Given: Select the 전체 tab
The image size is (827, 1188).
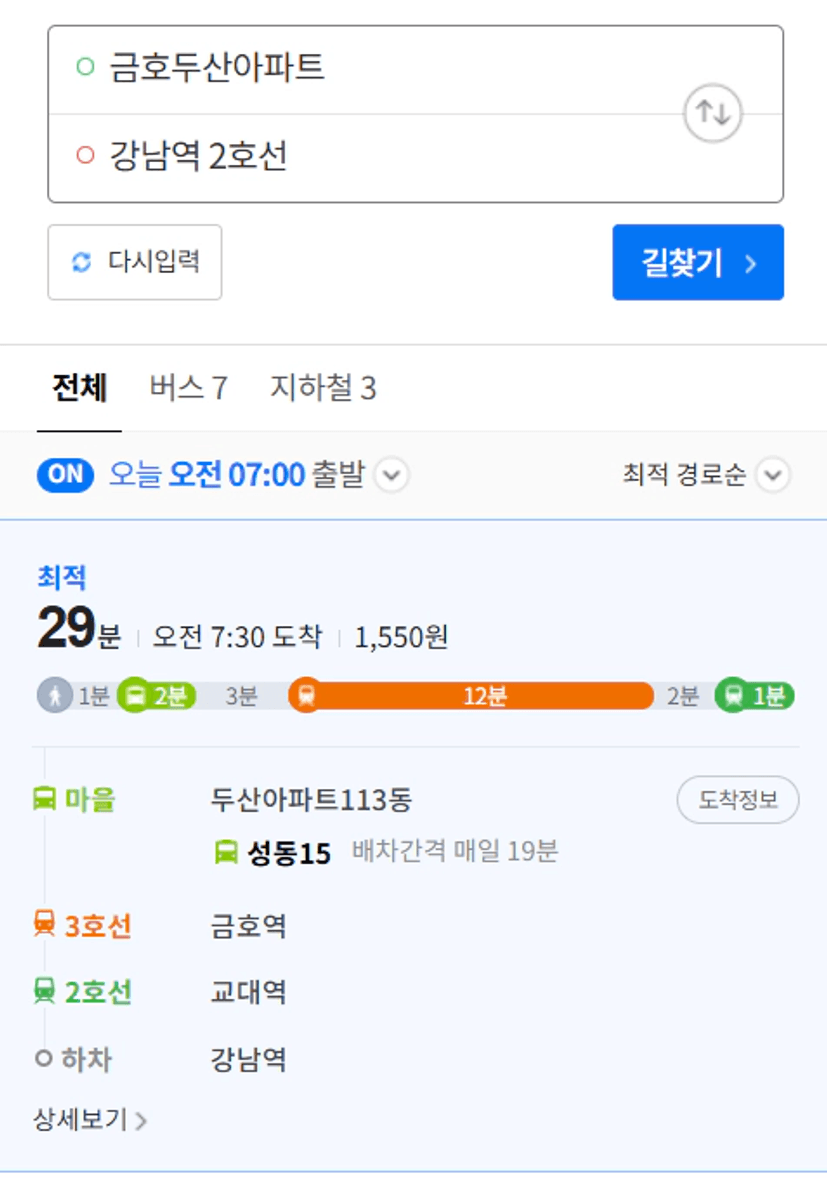Looking at the screenshot, I should (80, 388).
